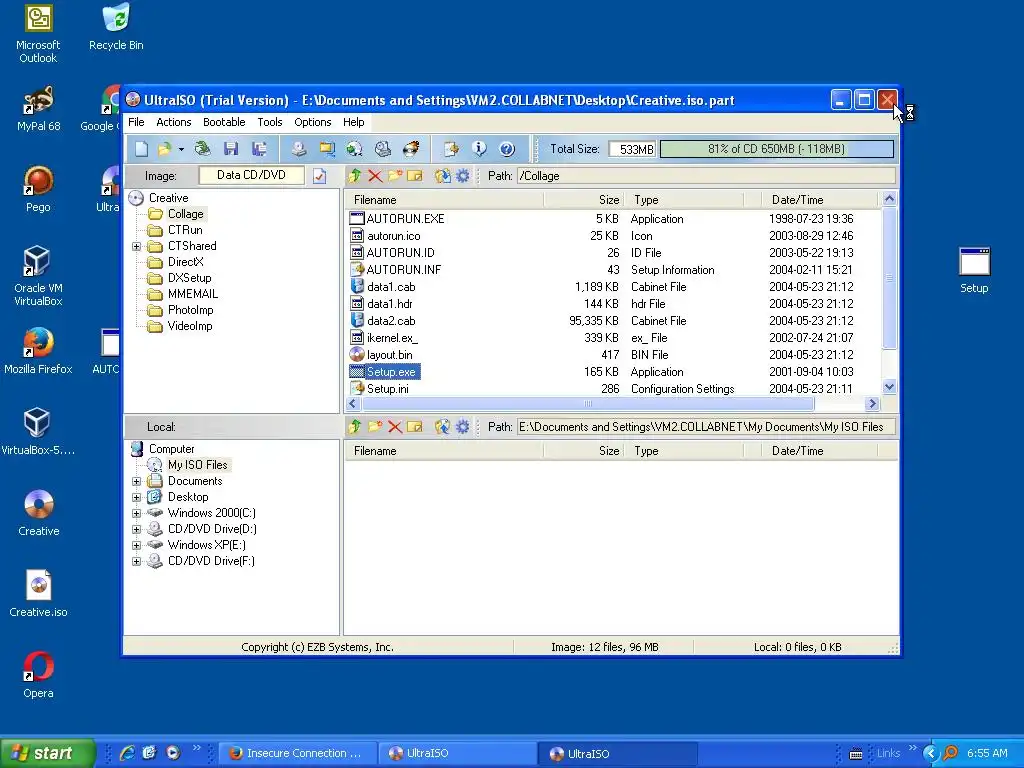The image size is (1024, 768).
Task: Select the Creative.iso desktop icon
Action: (x=38, y=593)
